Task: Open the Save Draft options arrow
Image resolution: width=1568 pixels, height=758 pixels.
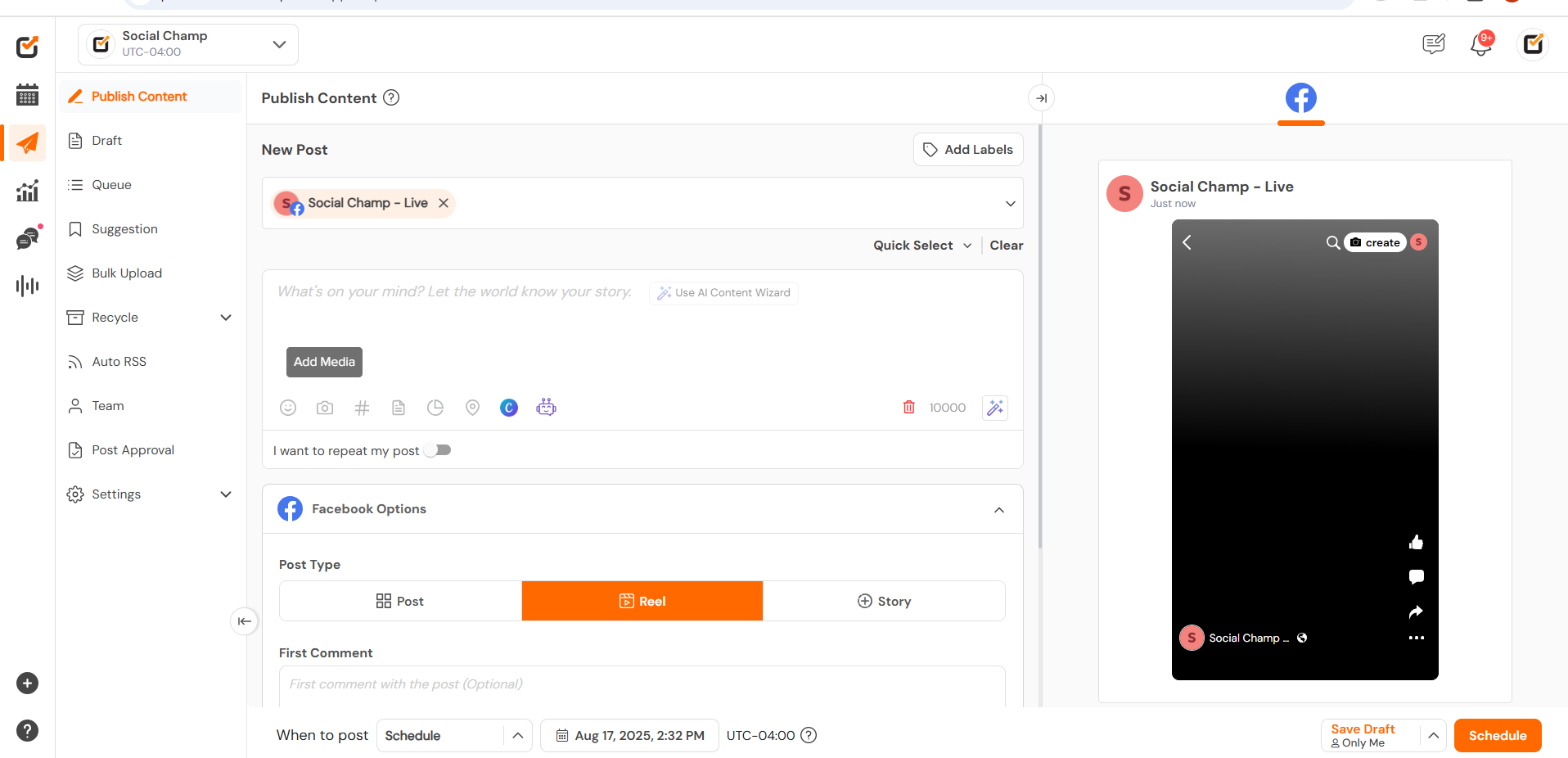Action: click(1433, 735)
